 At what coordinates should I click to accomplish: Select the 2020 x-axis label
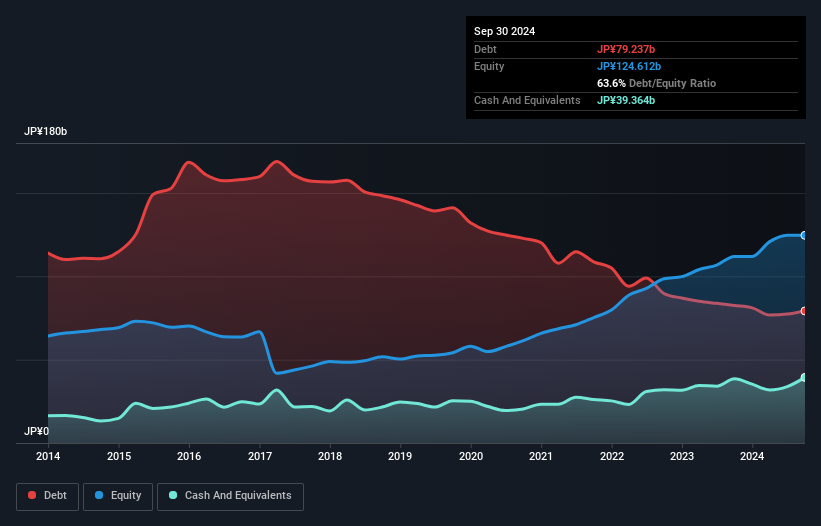[471, 456]
